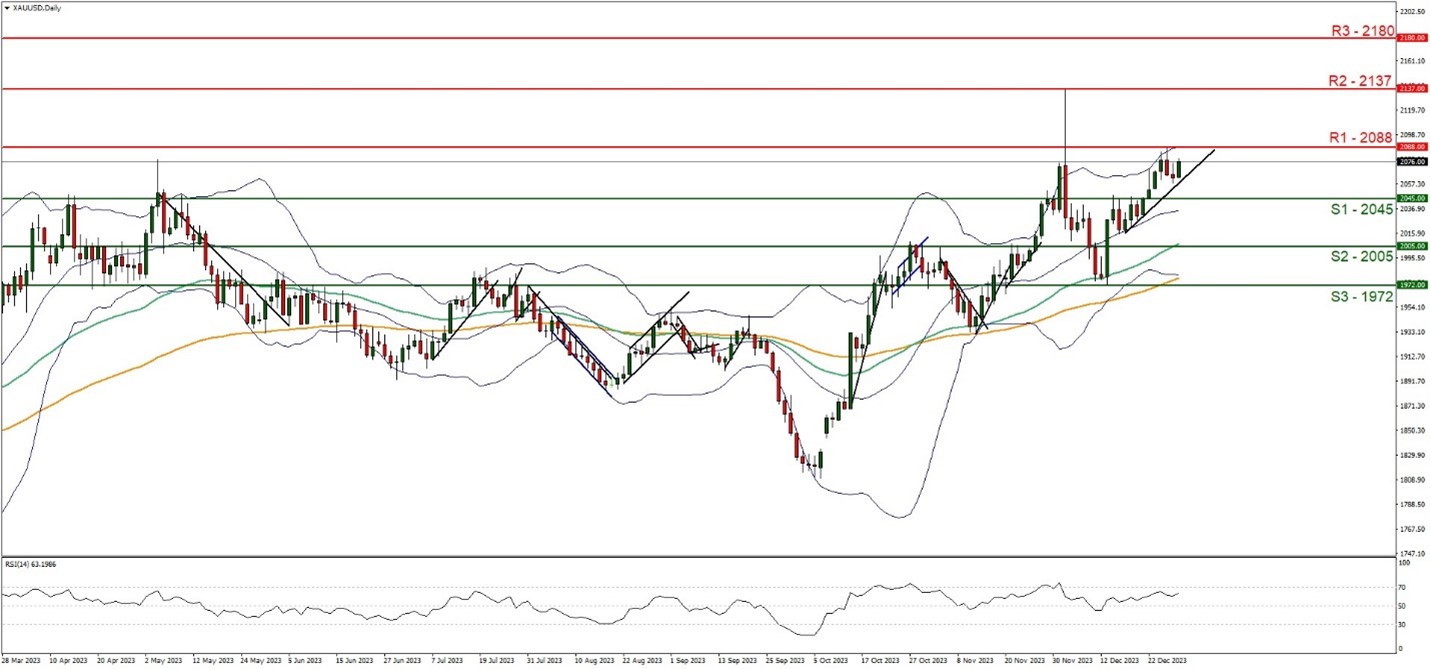Image resolution: width=1430 pixels, height=669 pixels.
Task: Select the S3 - 1972 support label
Action: 1361,297
